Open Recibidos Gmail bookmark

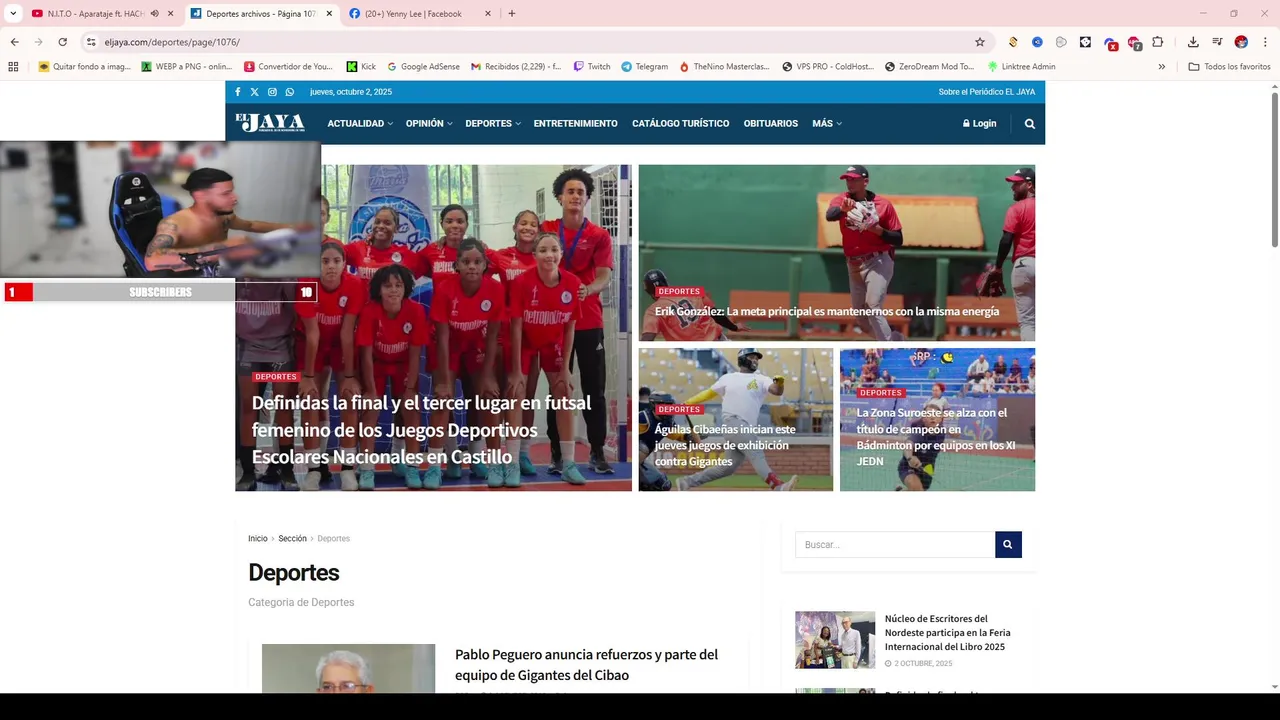point(516,67)
